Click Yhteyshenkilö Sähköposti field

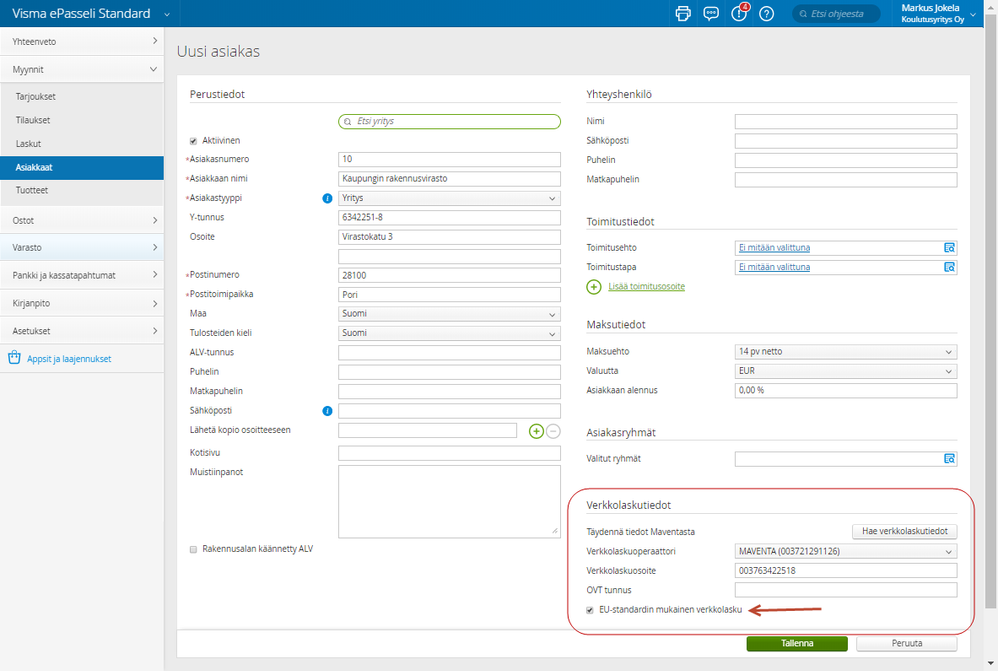(x=846, y=141)
